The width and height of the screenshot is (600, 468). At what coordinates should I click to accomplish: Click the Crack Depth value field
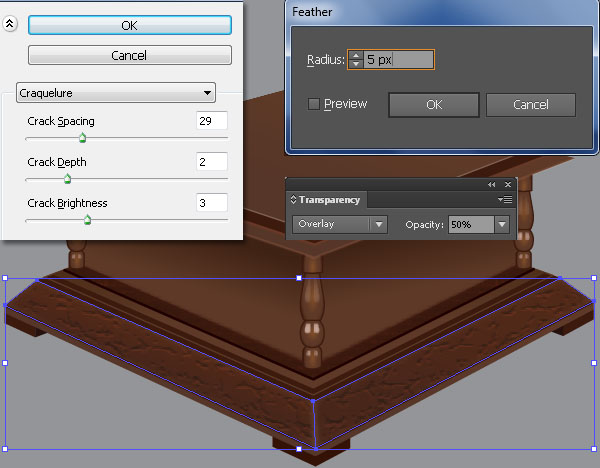[x=212, y=162]
